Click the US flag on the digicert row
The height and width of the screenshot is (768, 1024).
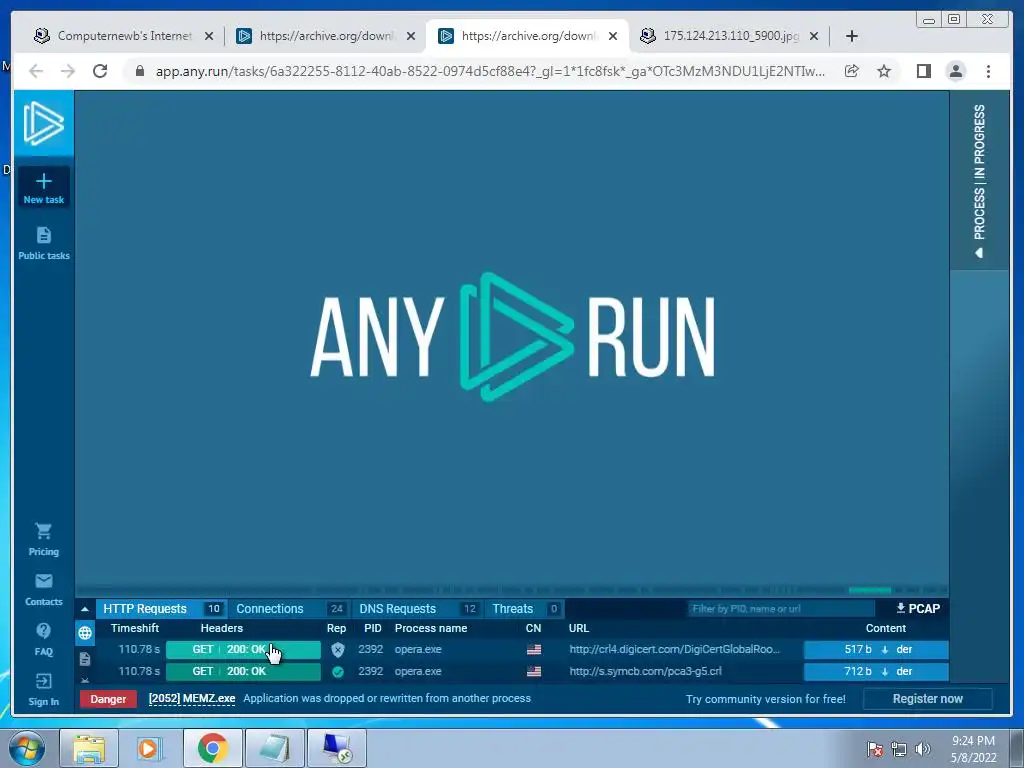534,650
